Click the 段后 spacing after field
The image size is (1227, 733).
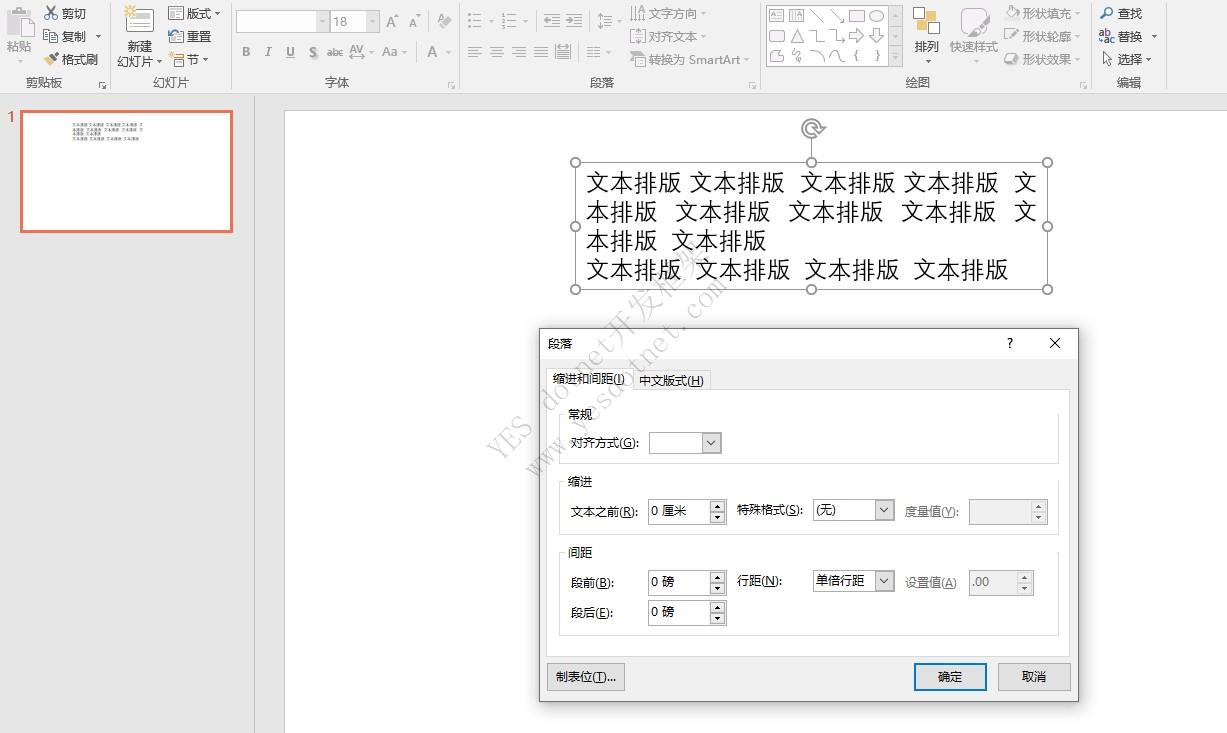tap(679, 612)
